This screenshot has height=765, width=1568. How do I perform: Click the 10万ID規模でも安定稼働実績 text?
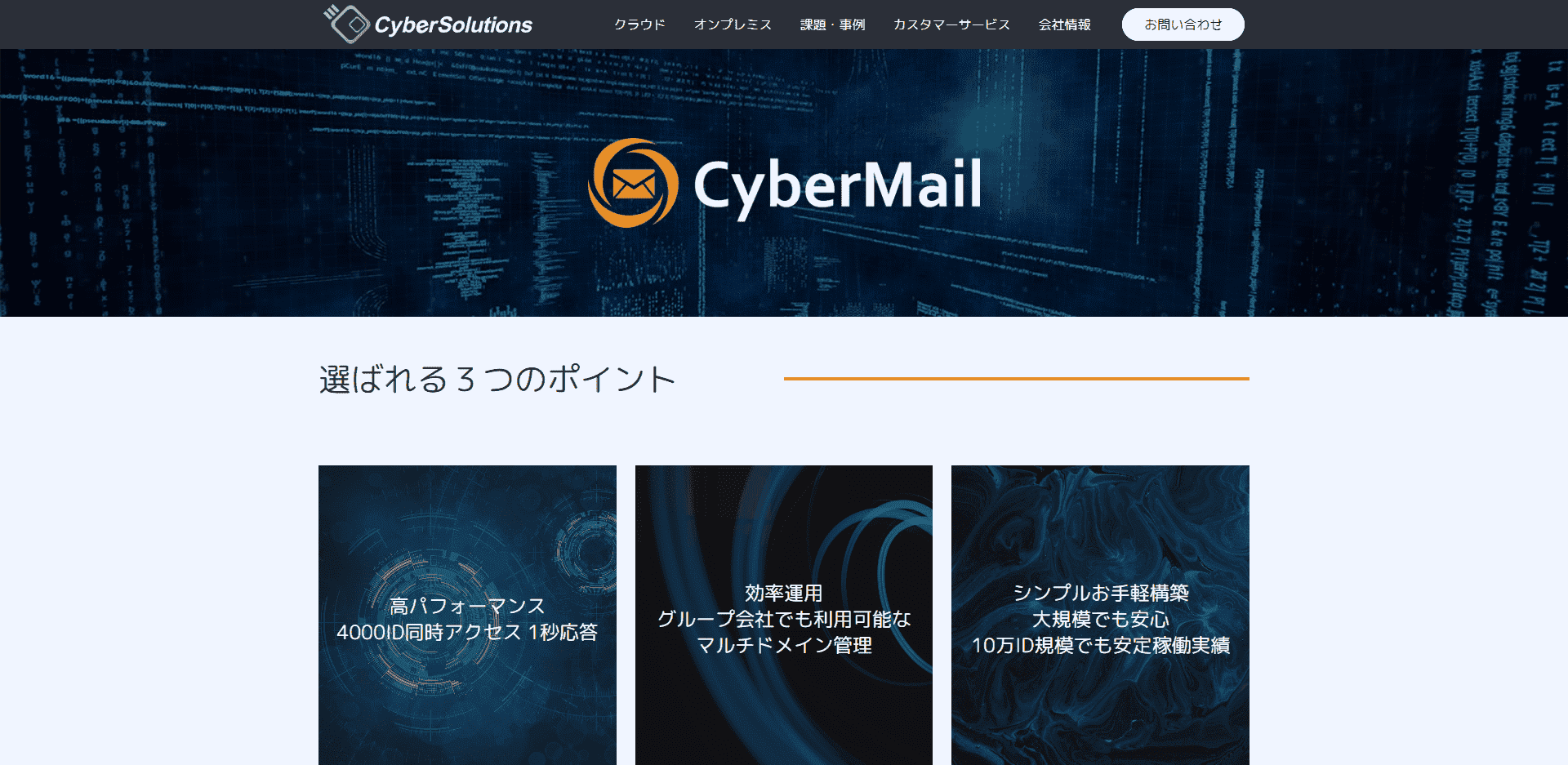pyautogui.click(x=1100, y=646)
